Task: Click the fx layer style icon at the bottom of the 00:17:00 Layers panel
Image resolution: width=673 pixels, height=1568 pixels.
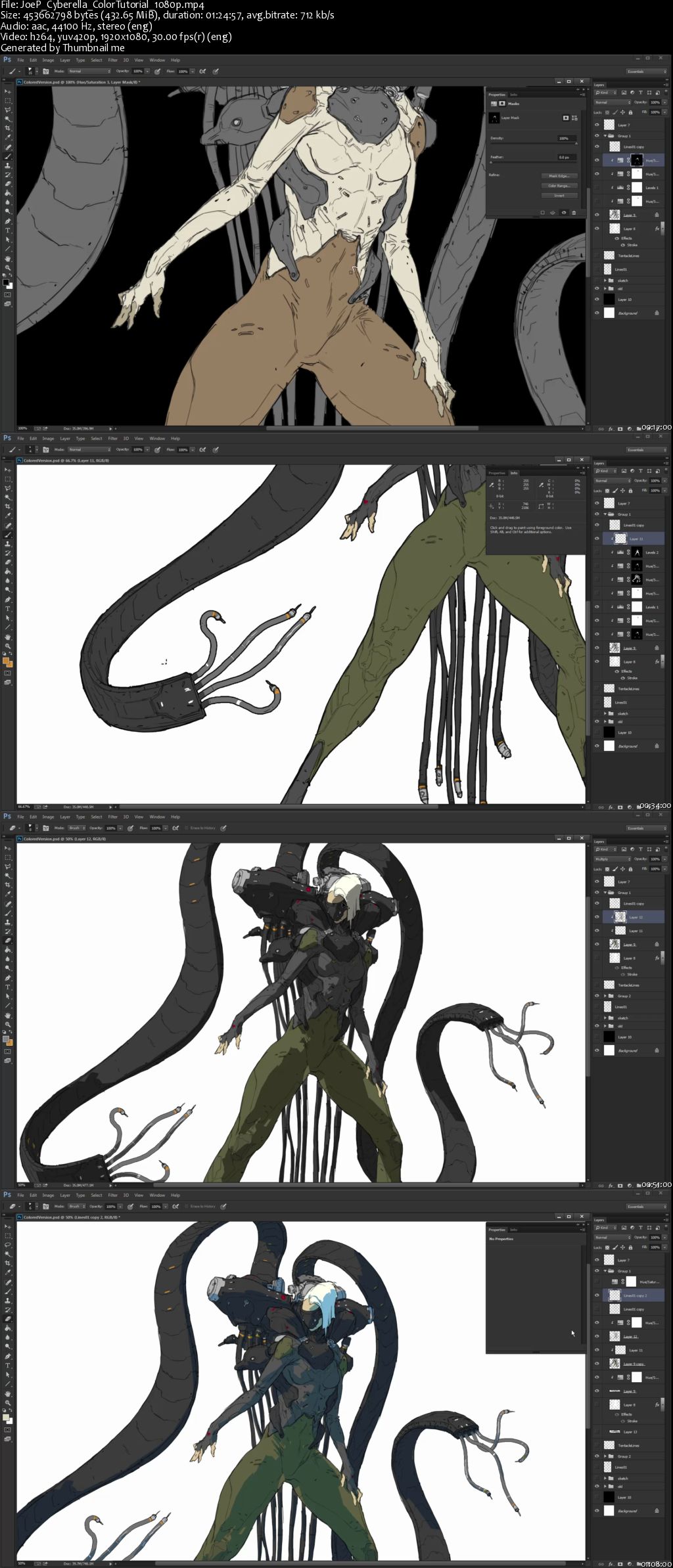Action: tap(611, 429)
